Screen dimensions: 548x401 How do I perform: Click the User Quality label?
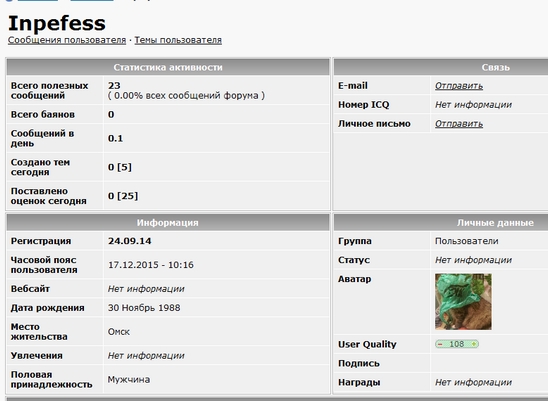click(x=367, y=345)
